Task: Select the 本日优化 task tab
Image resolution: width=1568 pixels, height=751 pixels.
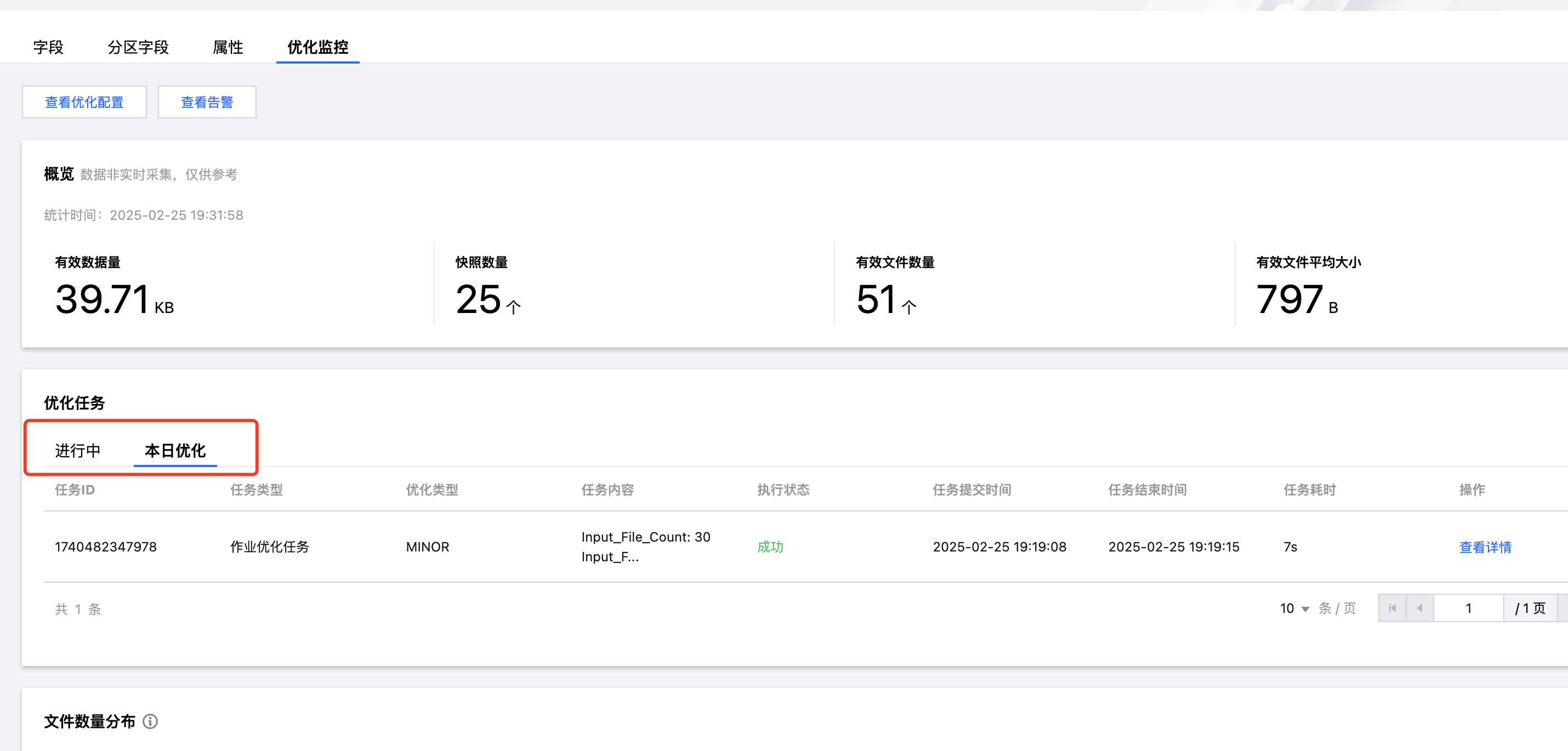Action: coord(175,451)
